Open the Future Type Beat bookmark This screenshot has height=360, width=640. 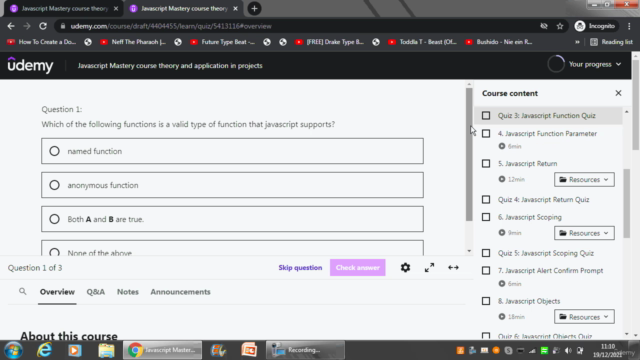click(223, 42)
